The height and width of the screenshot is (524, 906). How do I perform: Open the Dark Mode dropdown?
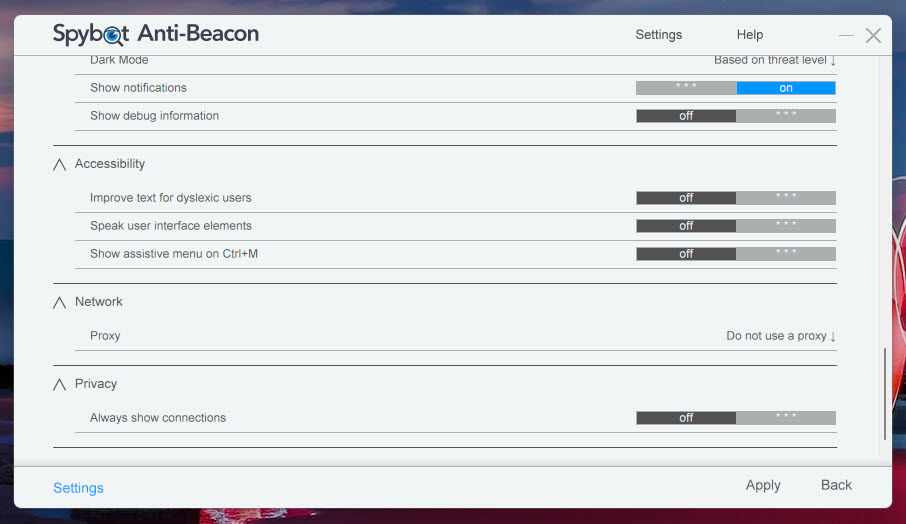775,60
